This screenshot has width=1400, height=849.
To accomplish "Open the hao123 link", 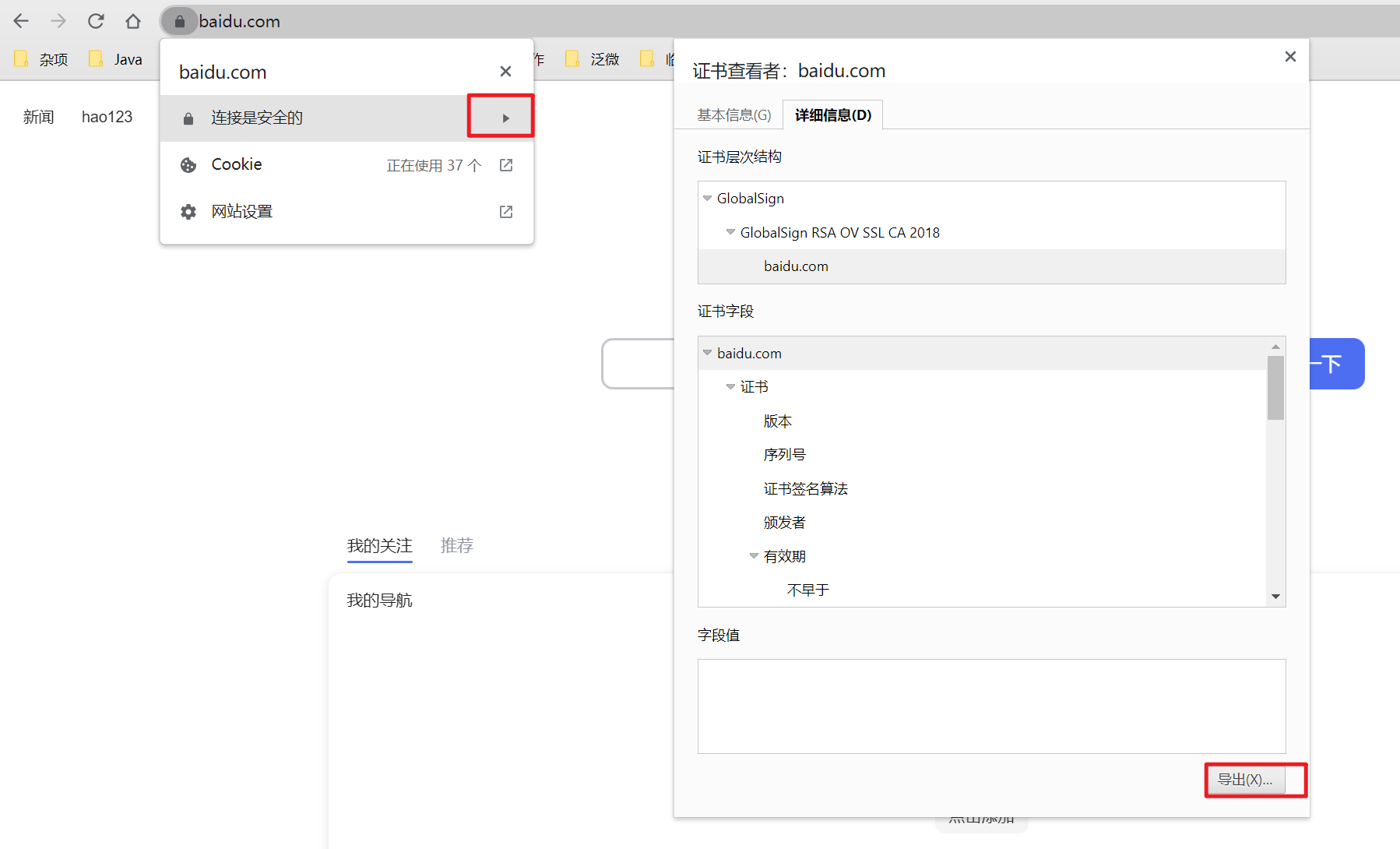I will point(107,117).
